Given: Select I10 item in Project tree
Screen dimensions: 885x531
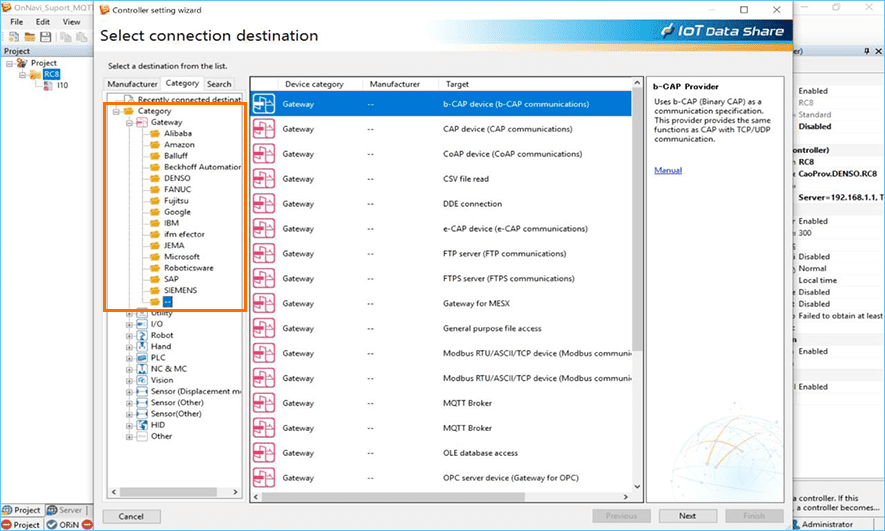Looking at the screenshot, I should 62,85.
